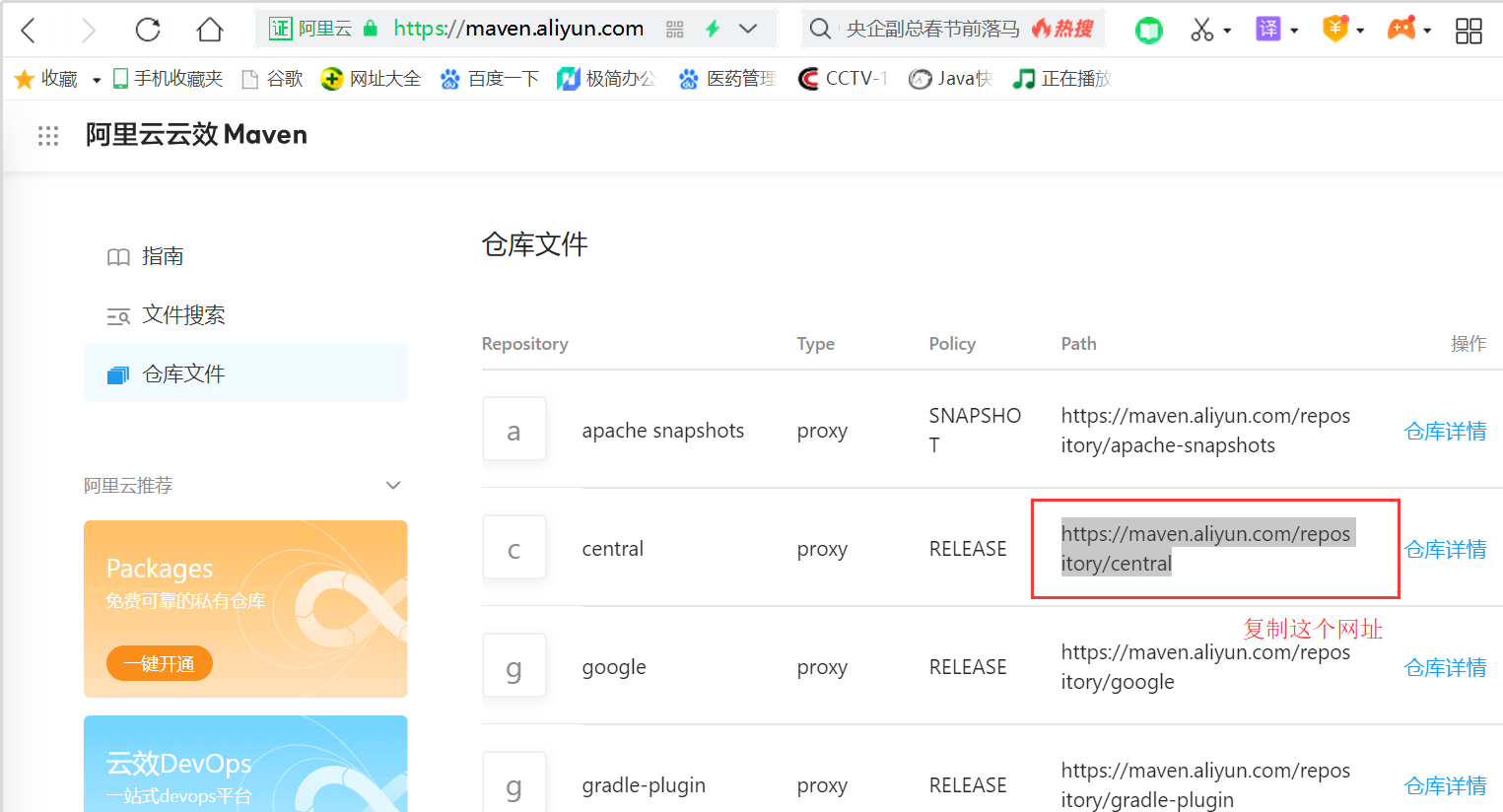Open the 正在播放 music bookmark

click(x=1061, y=79)
